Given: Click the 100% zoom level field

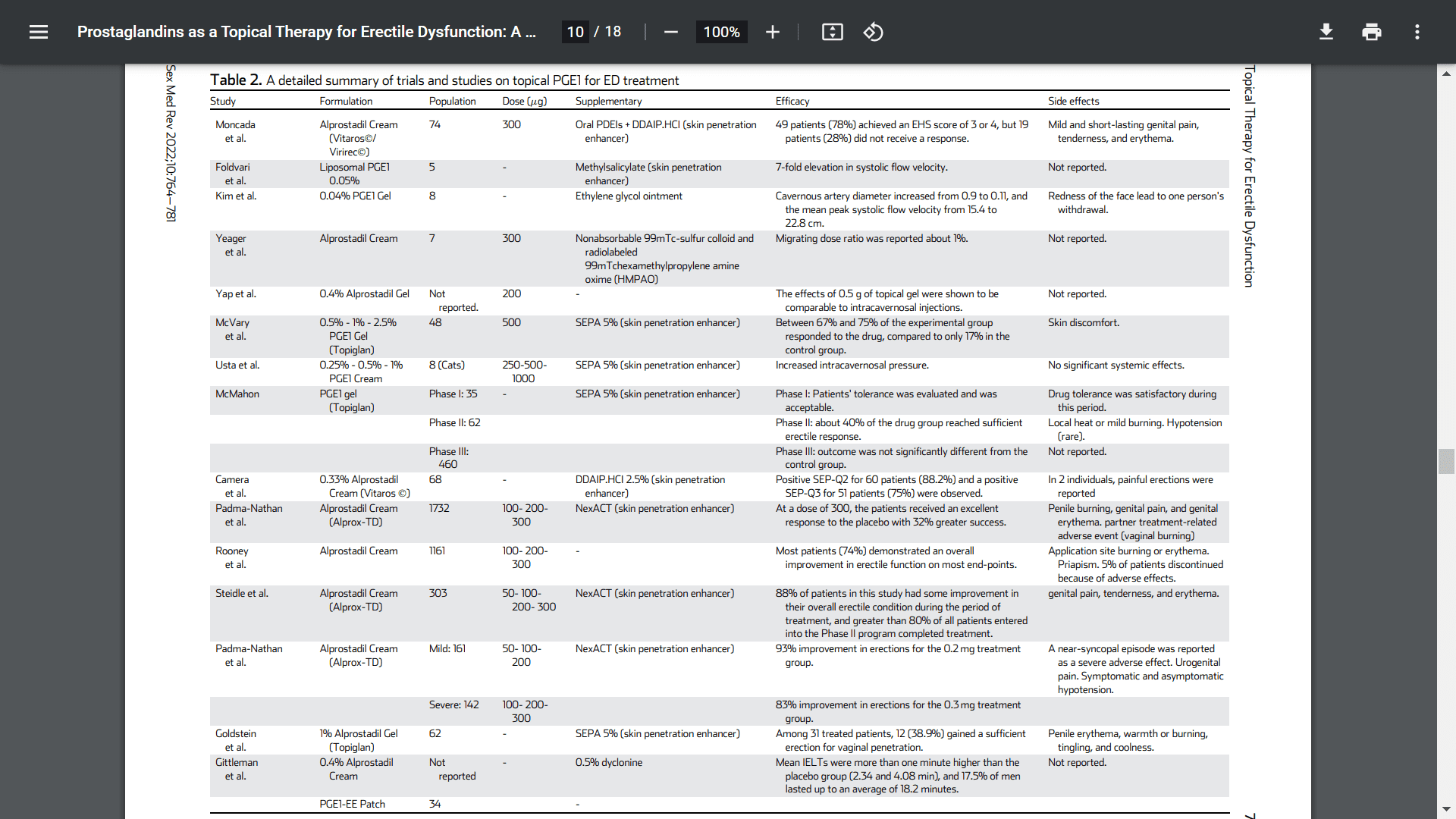Looking at the screenshot, I should click(x=721, y=32).
